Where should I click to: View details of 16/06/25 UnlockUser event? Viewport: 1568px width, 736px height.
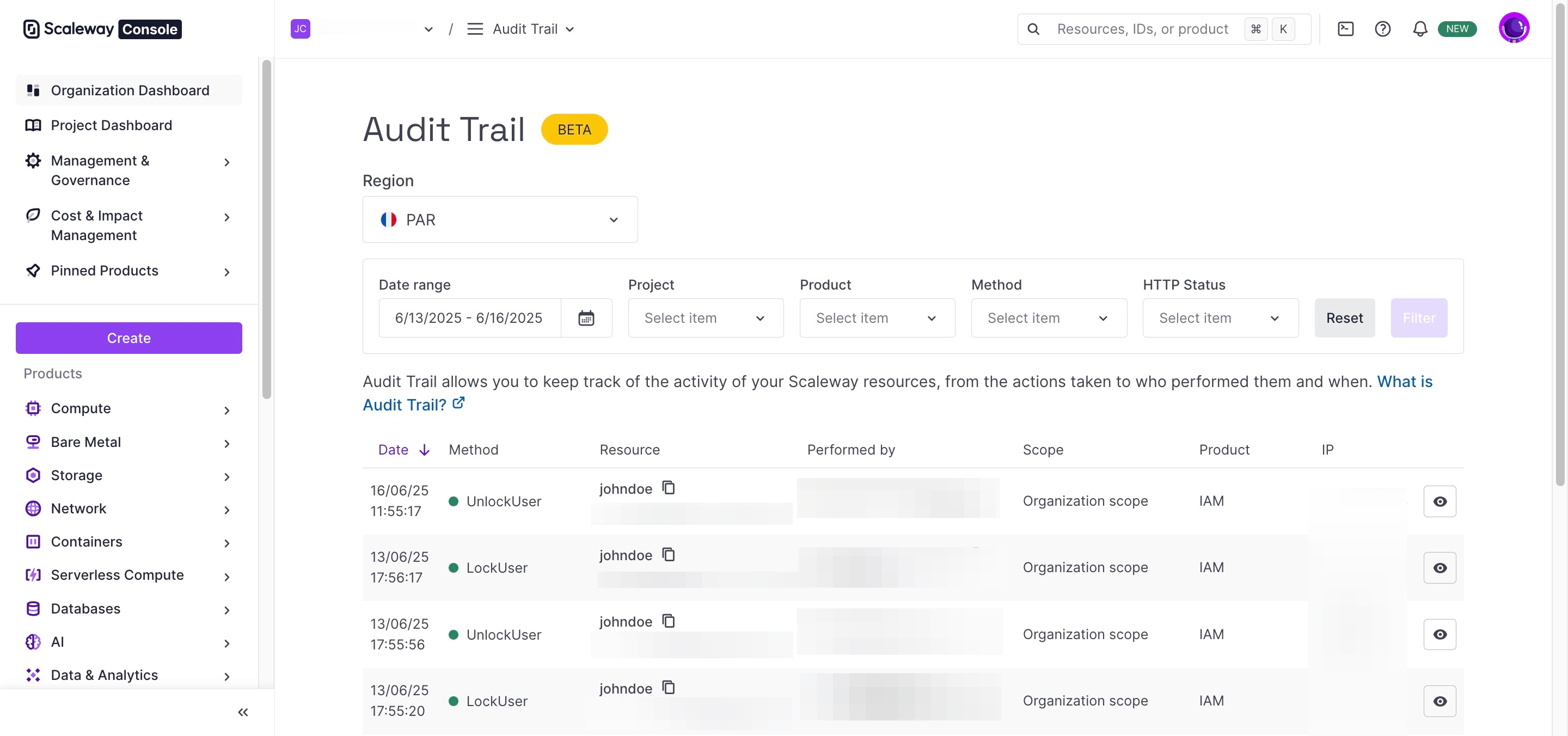1439,501
